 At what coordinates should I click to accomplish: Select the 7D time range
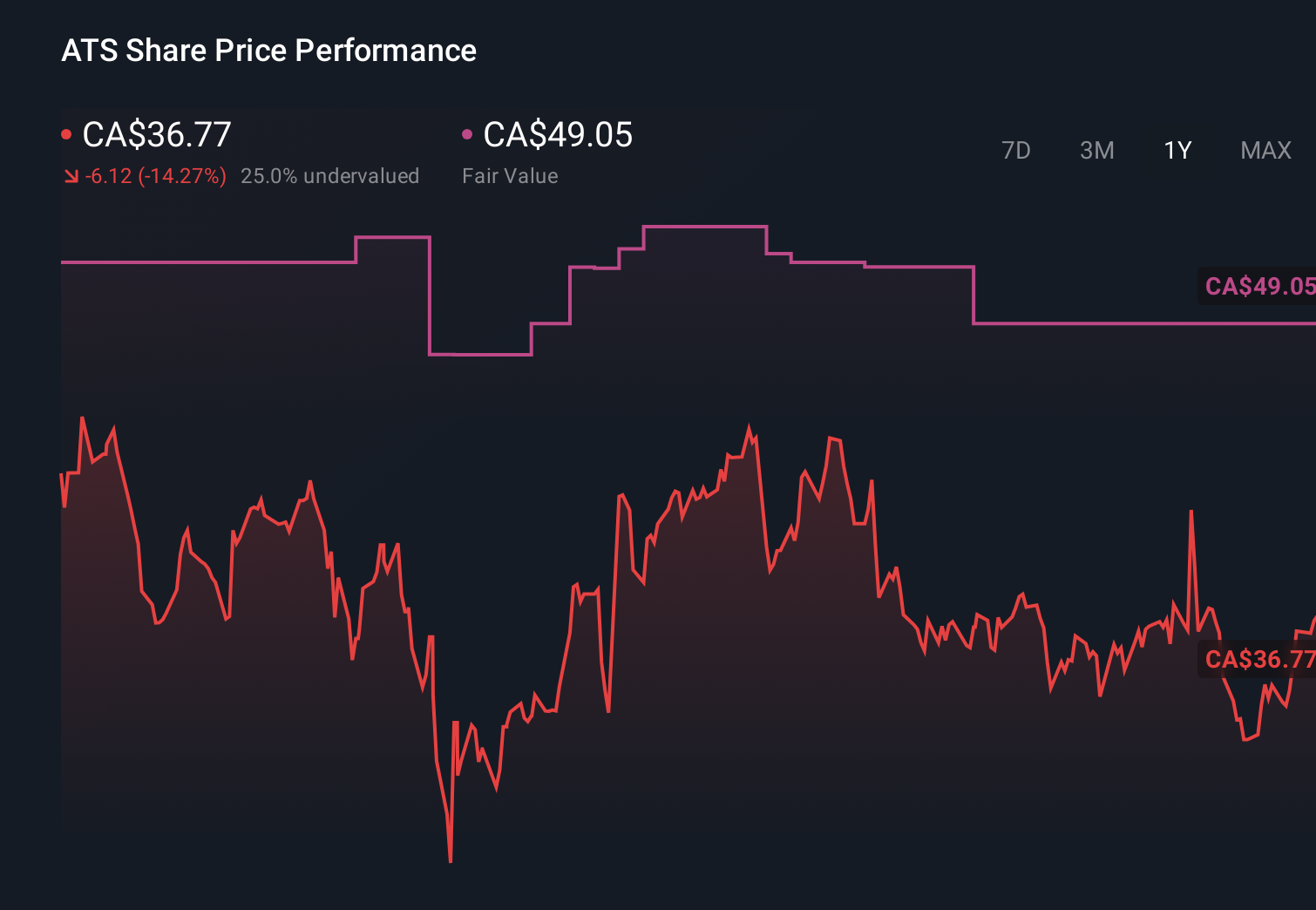[x=1016, y=150]
